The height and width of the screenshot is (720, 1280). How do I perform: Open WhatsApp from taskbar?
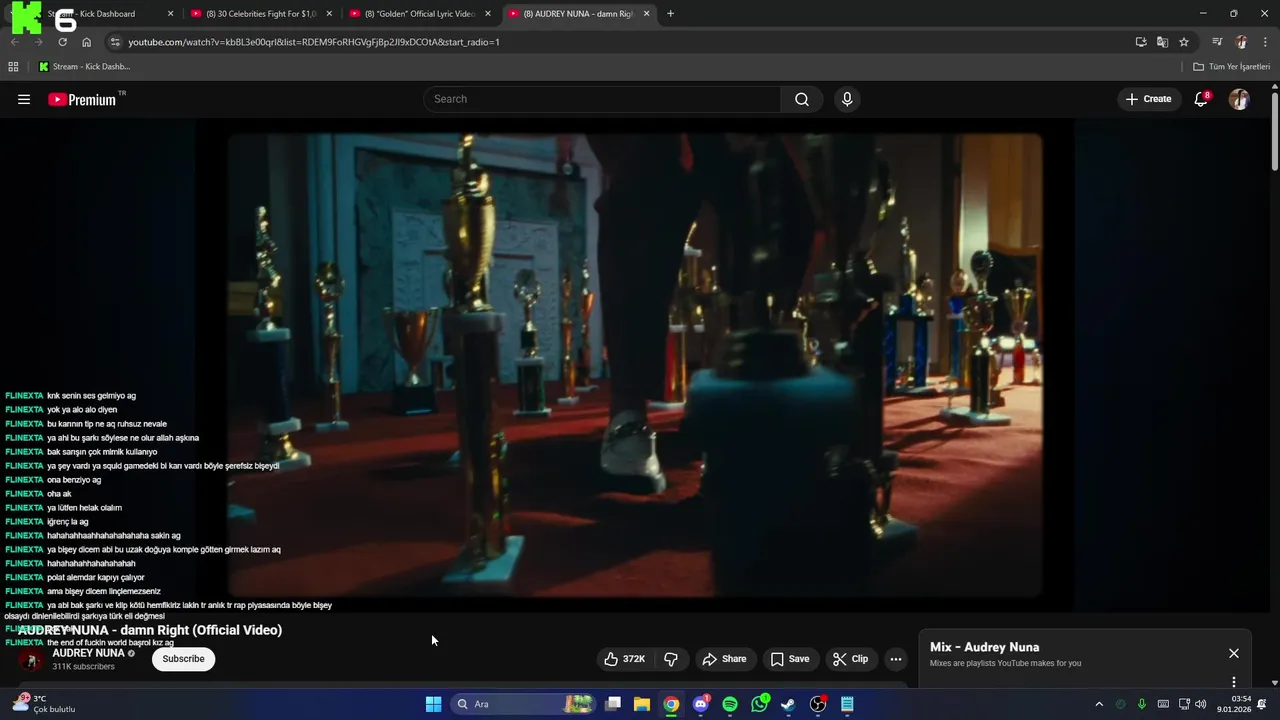pos(760,704)
